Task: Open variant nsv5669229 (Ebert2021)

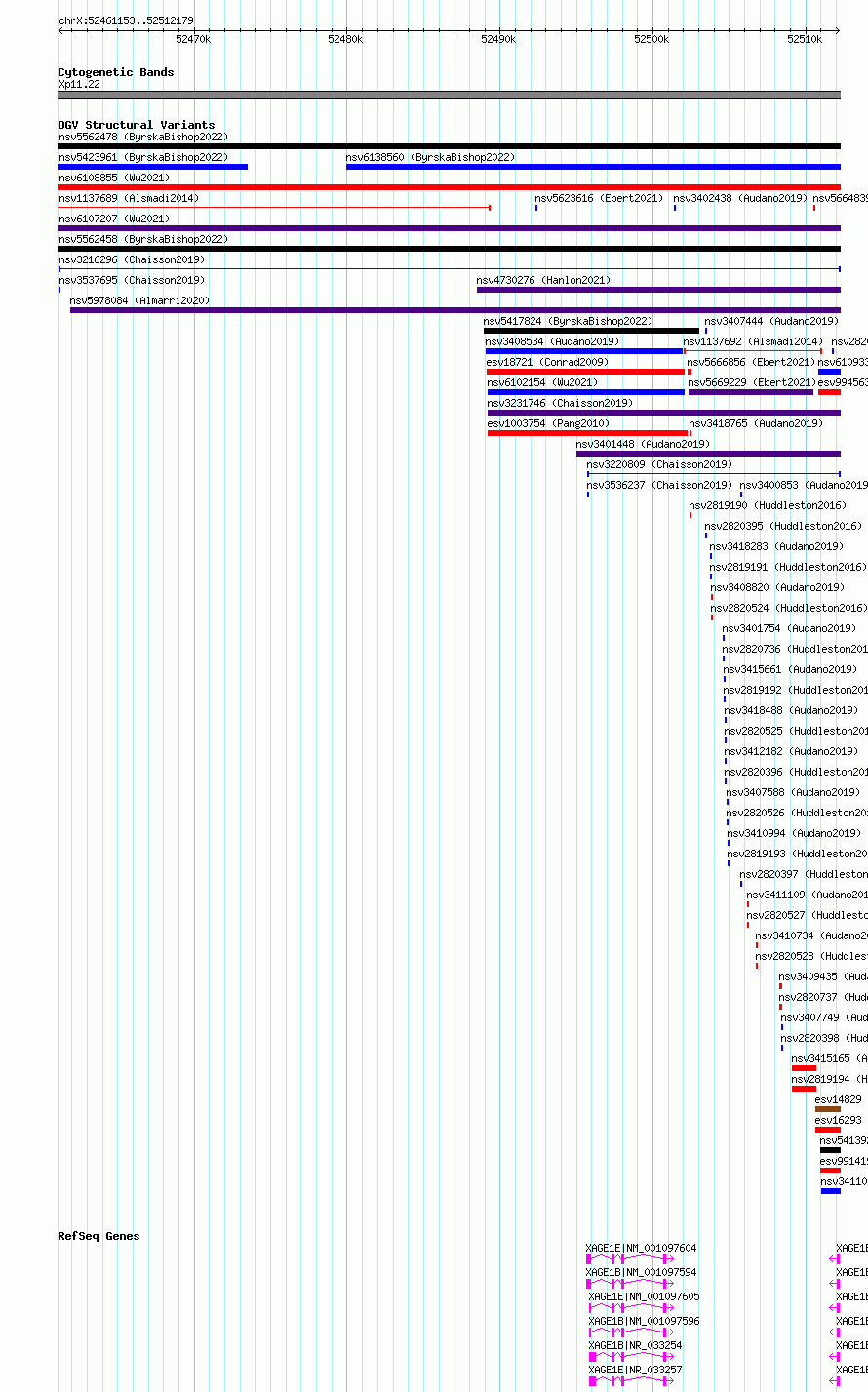Action: tap(751, 382)
